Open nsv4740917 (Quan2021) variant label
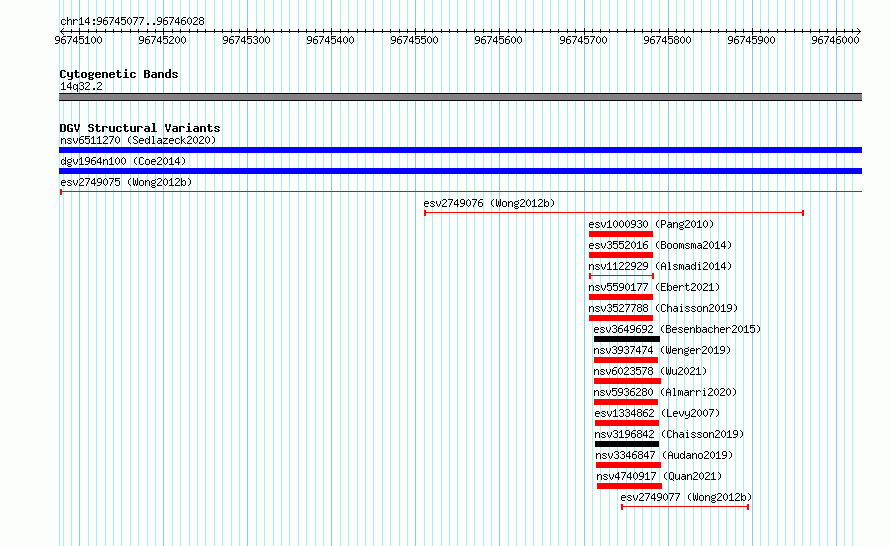Viewport: 890px width, 546px height. [x=660, y=476]
